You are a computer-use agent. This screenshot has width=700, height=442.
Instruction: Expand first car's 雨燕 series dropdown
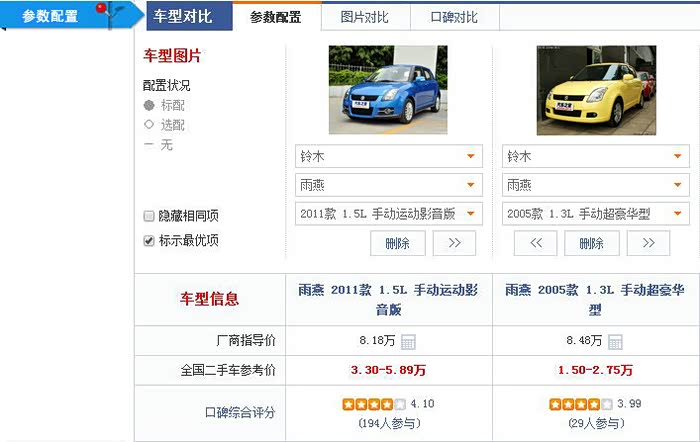388,185
